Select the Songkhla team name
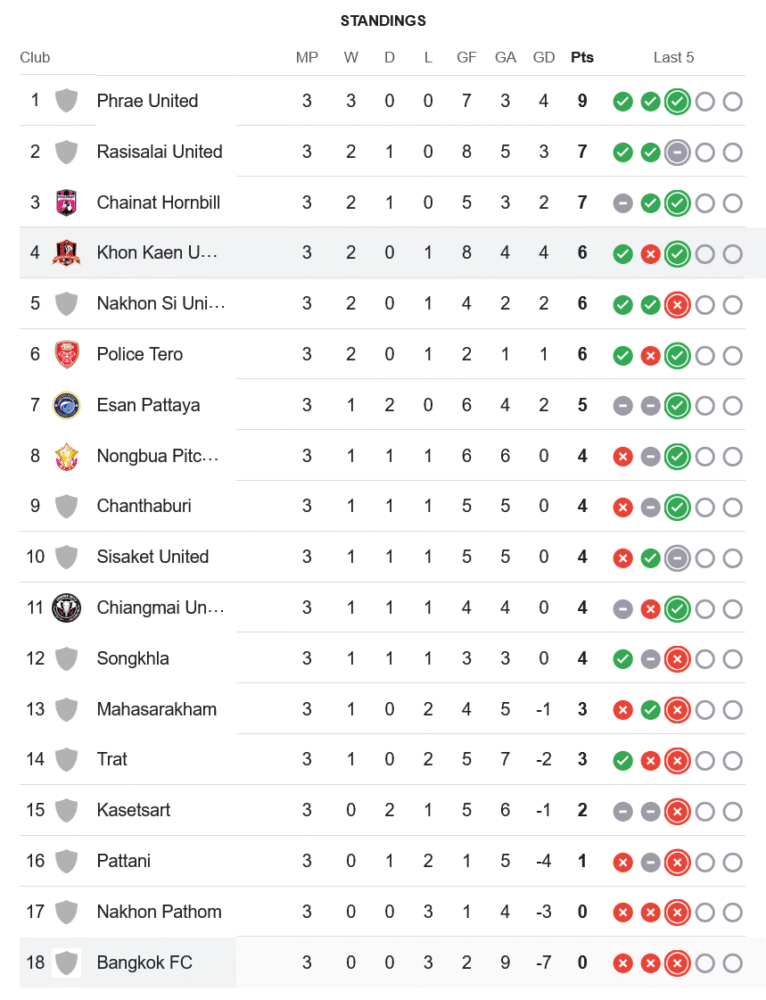 tap(133, 658)
